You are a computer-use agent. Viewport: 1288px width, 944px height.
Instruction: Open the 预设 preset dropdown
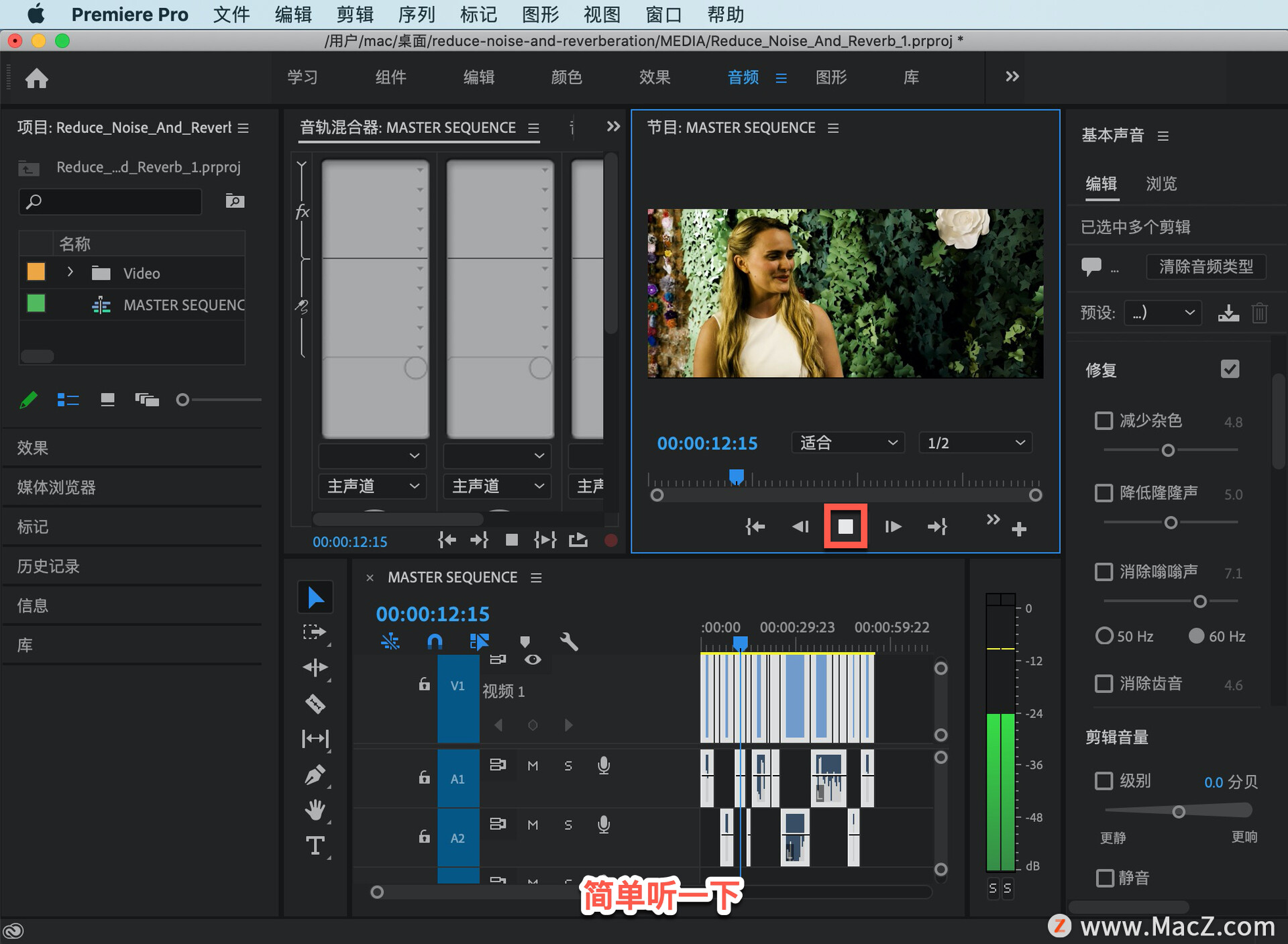pyautogui.click(x=1163, y=313)
